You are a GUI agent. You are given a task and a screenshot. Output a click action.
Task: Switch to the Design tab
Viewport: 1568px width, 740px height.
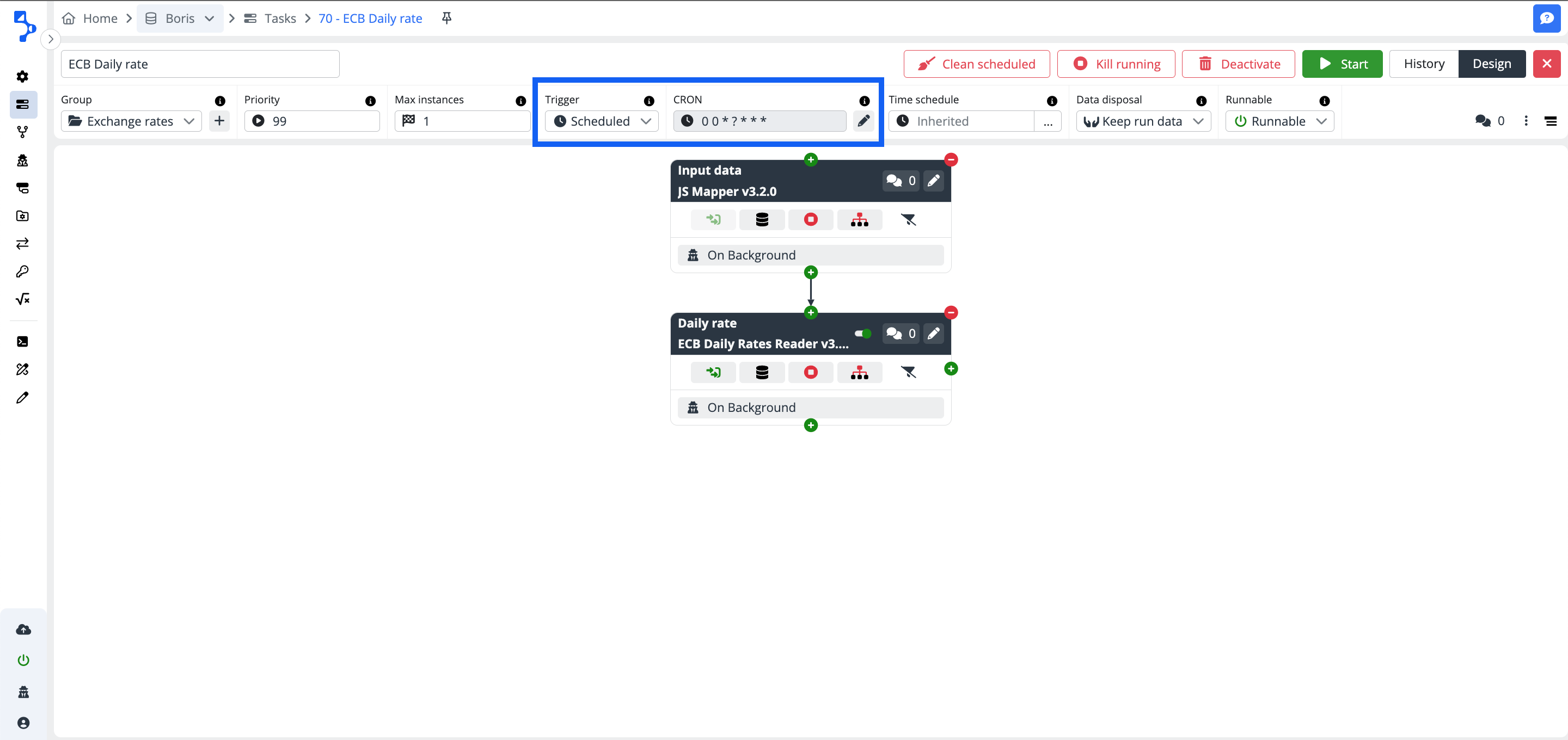[1491, 64]
